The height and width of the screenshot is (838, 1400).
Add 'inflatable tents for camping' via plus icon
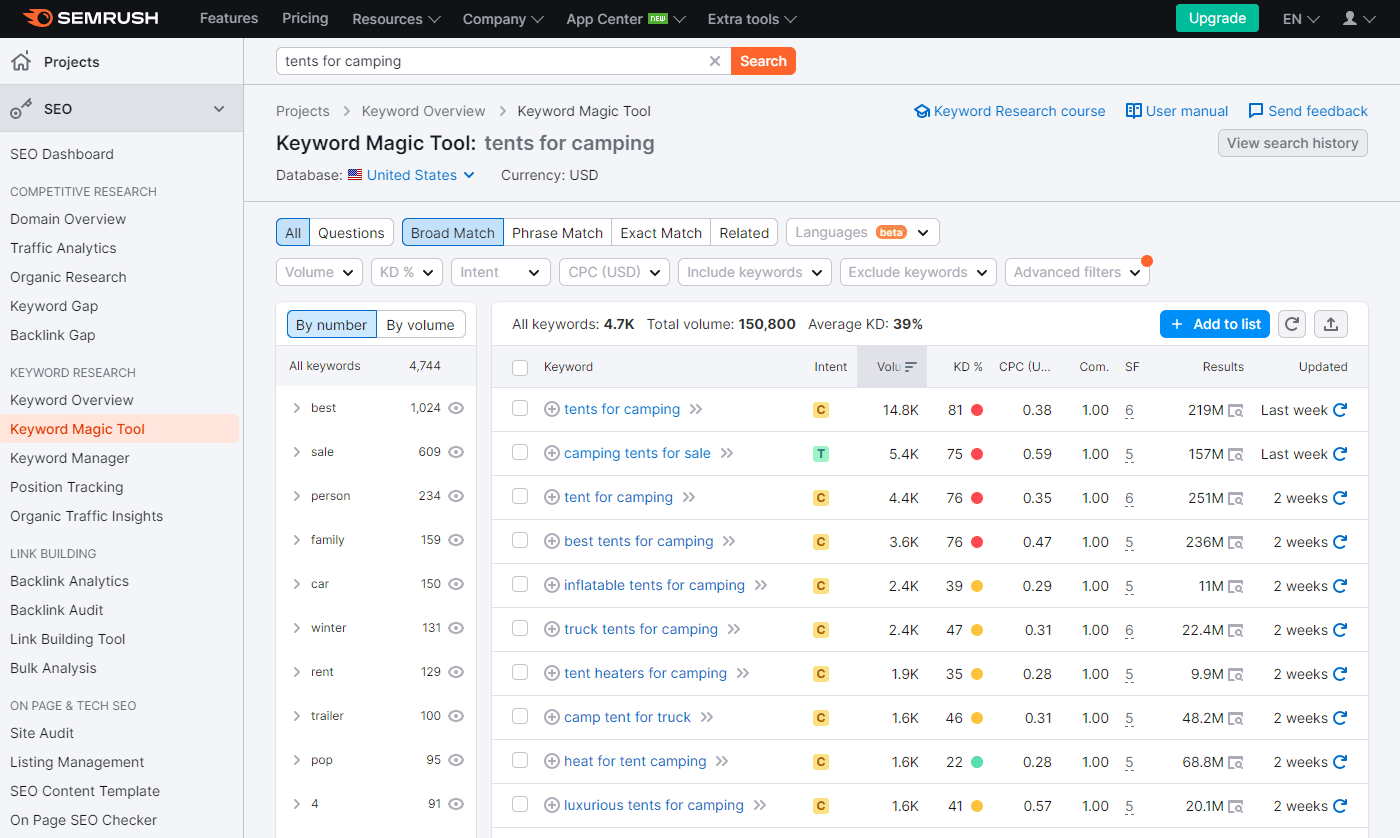[x=551, y=585]
